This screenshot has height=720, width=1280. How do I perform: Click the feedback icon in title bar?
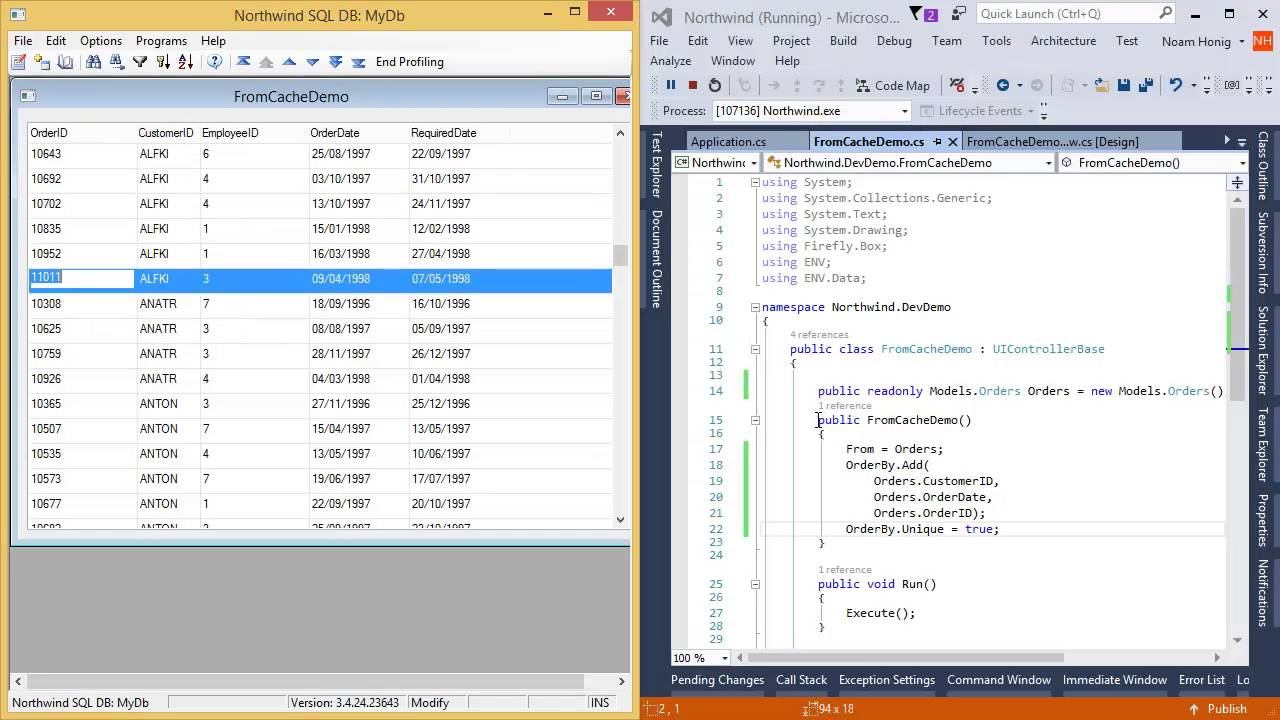click(959, 14)
